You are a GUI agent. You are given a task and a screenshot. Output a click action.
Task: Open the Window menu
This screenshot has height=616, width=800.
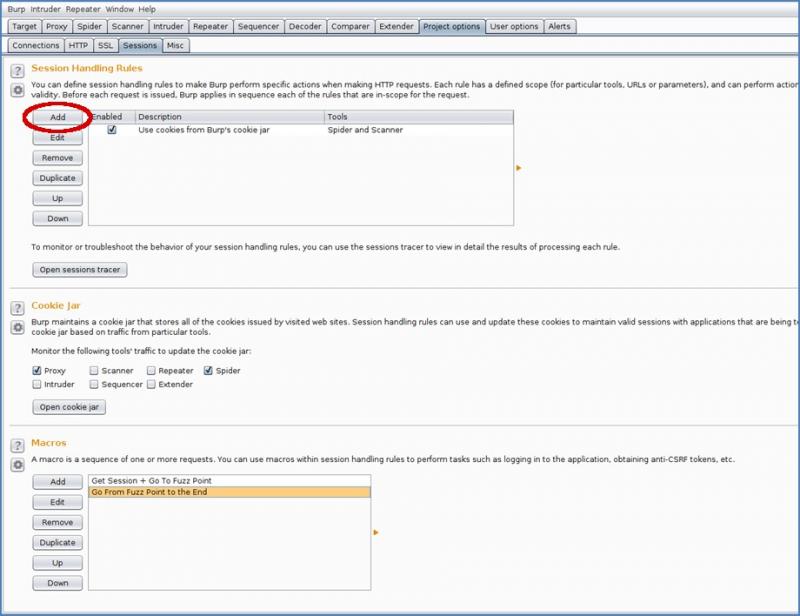pyautogui.click(x=119, y=9)
